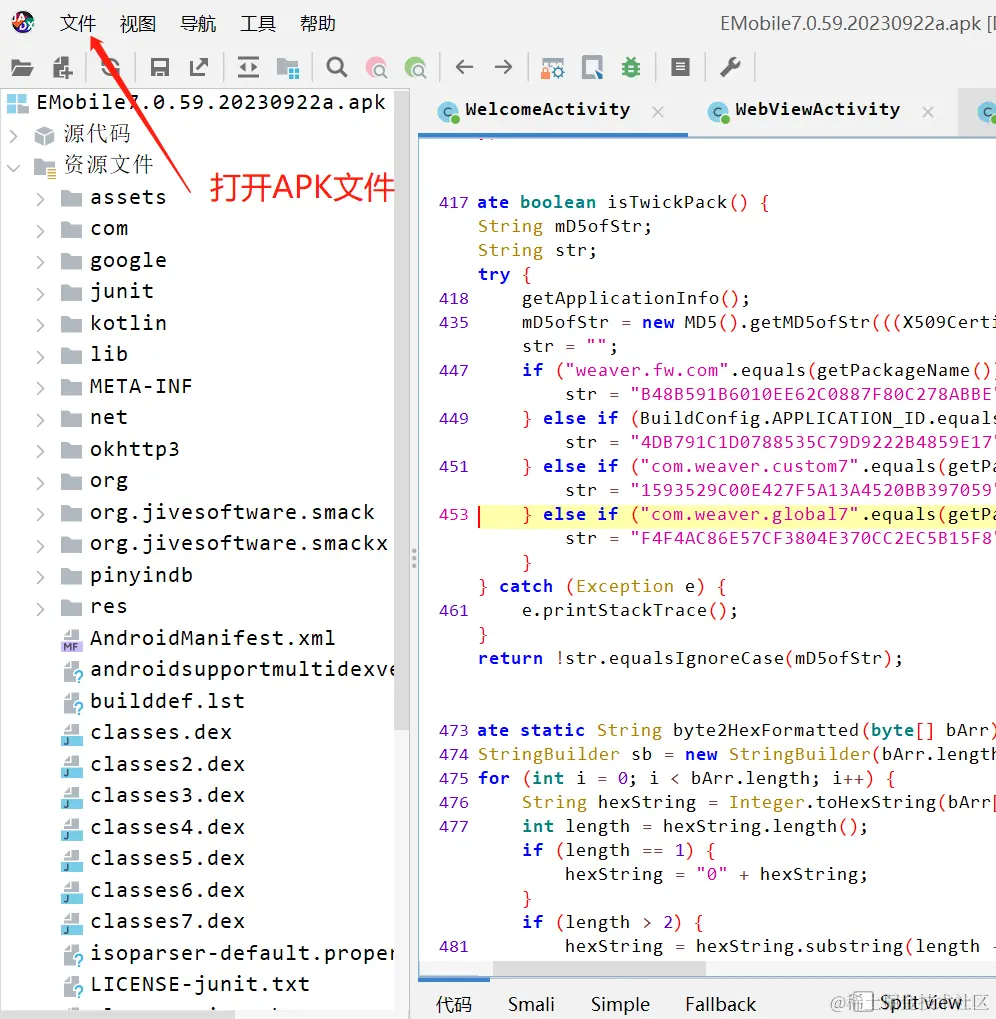Toggle flatten packages icon
Screen dimensions: 996x1019
point(287,68)
